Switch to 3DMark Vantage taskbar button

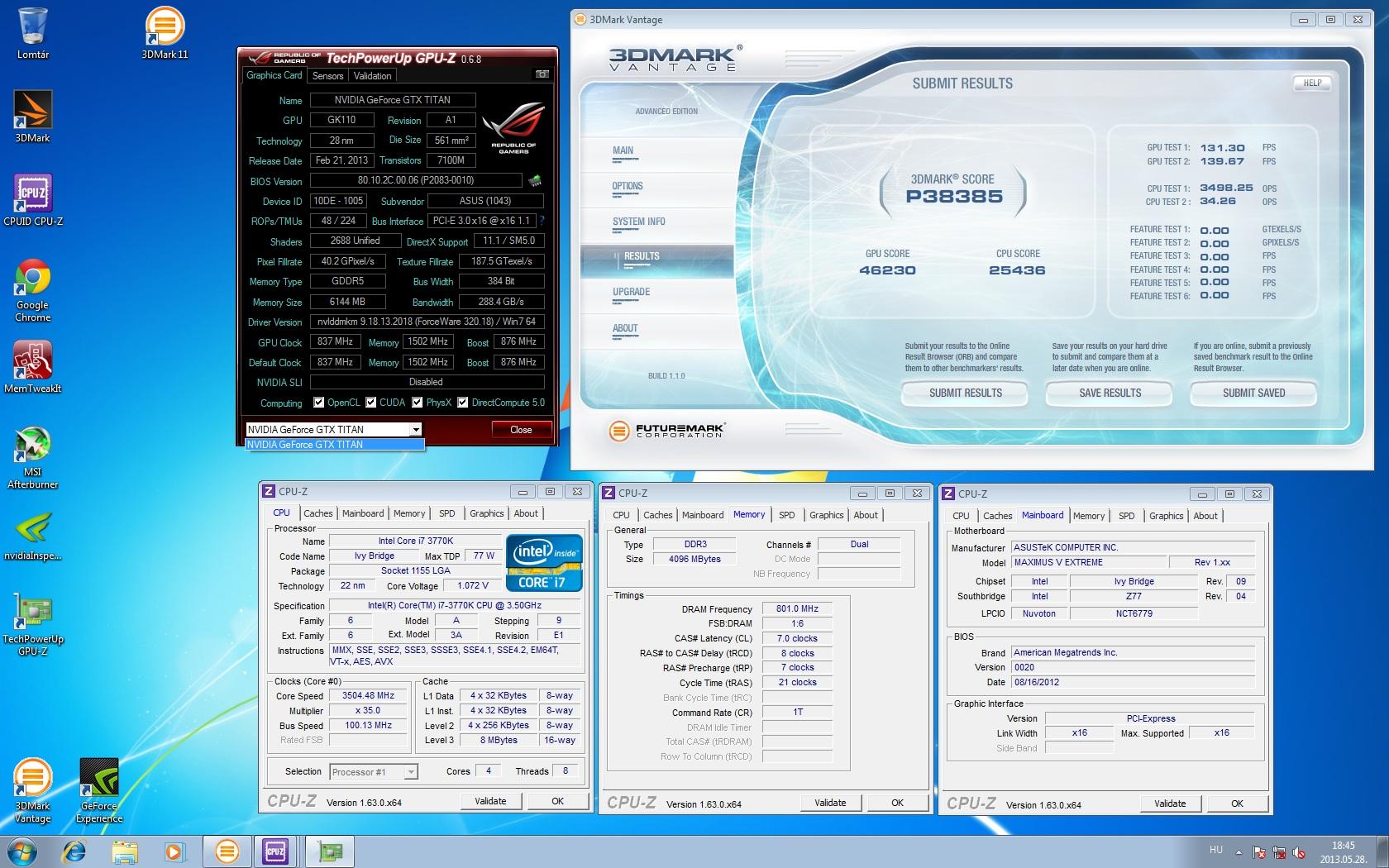[x=227, y=851]
